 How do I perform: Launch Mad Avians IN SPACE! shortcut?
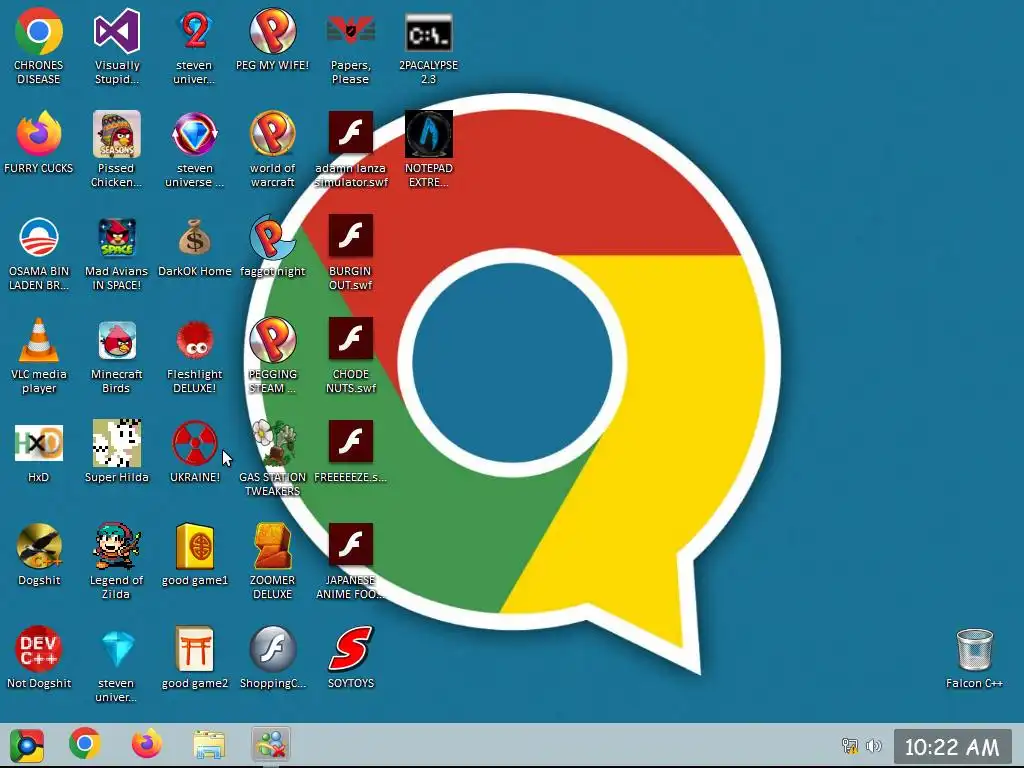pyautogui.click(x=117, y=237)
